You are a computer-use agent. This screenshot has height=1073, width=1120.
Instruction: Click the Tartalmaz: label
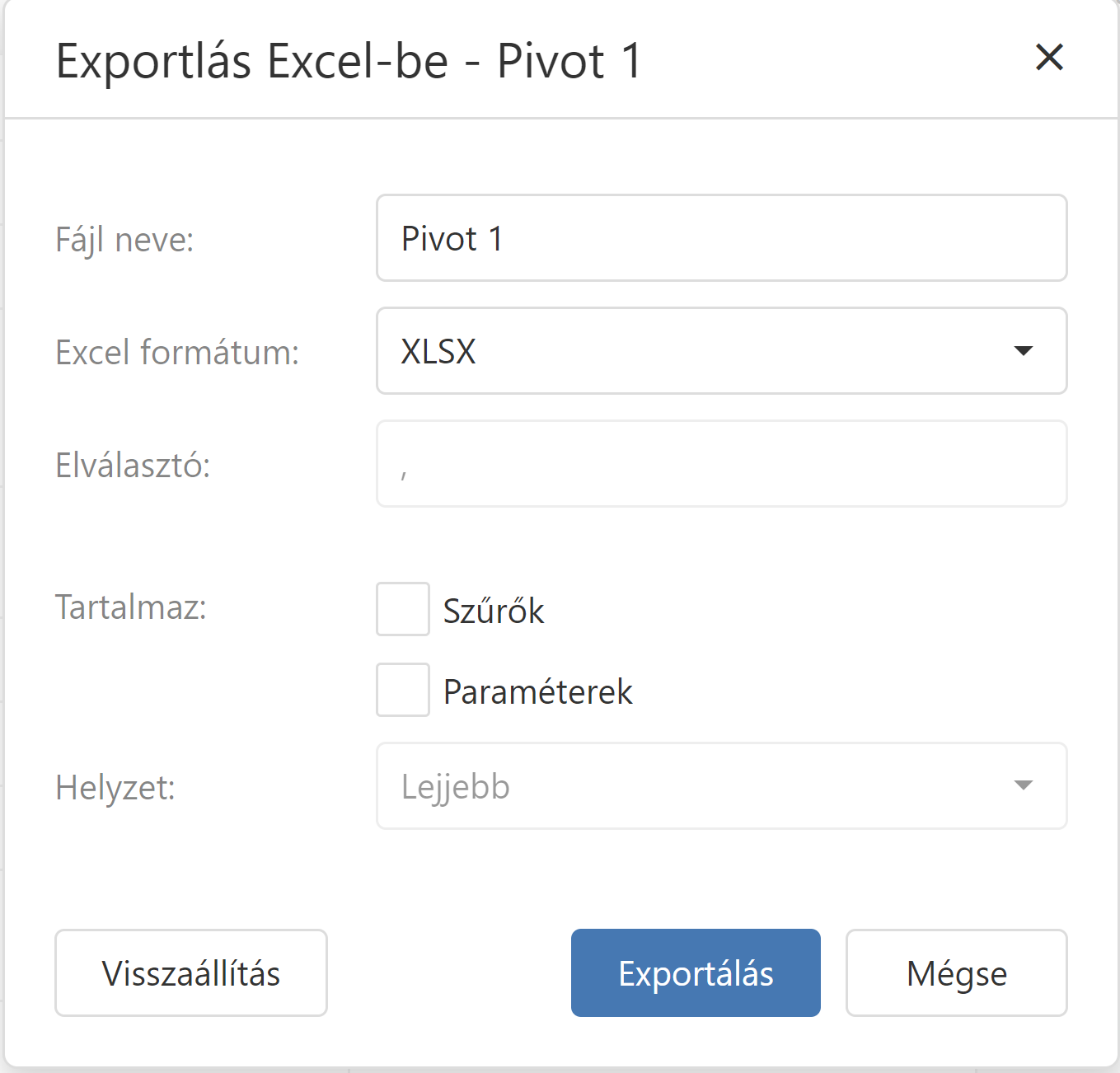coord(130,607)
